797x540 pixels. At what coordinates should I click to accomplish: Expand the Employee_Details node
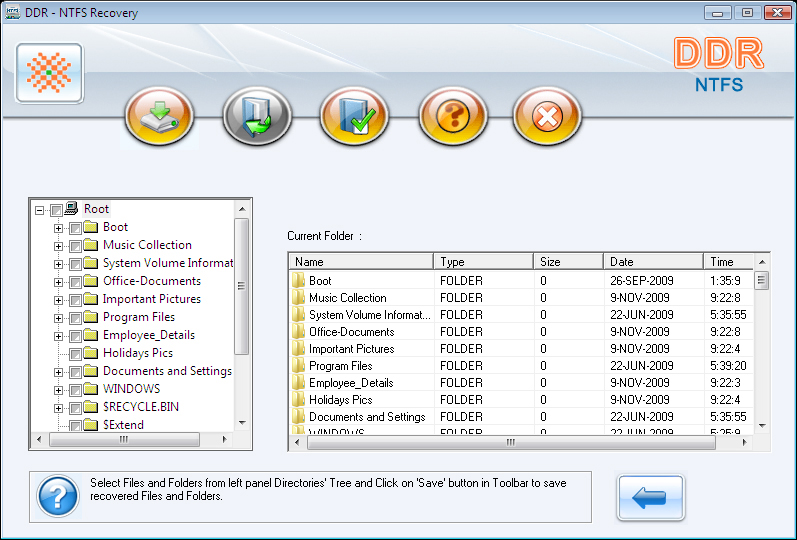pos(58,336)
